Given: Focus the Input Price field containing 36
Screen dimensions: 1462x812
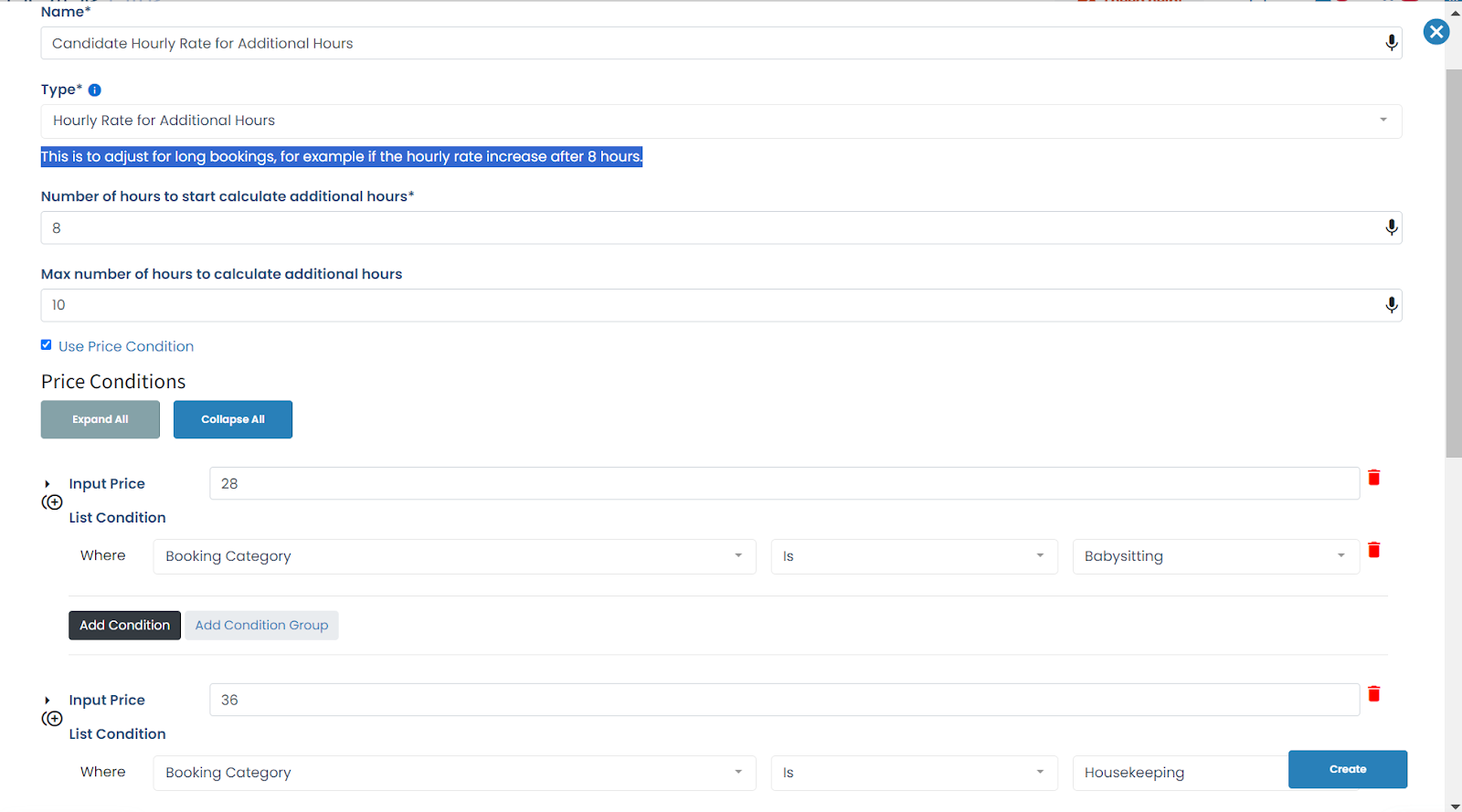Looking at the screenshot, I should [x=784, y=700].
